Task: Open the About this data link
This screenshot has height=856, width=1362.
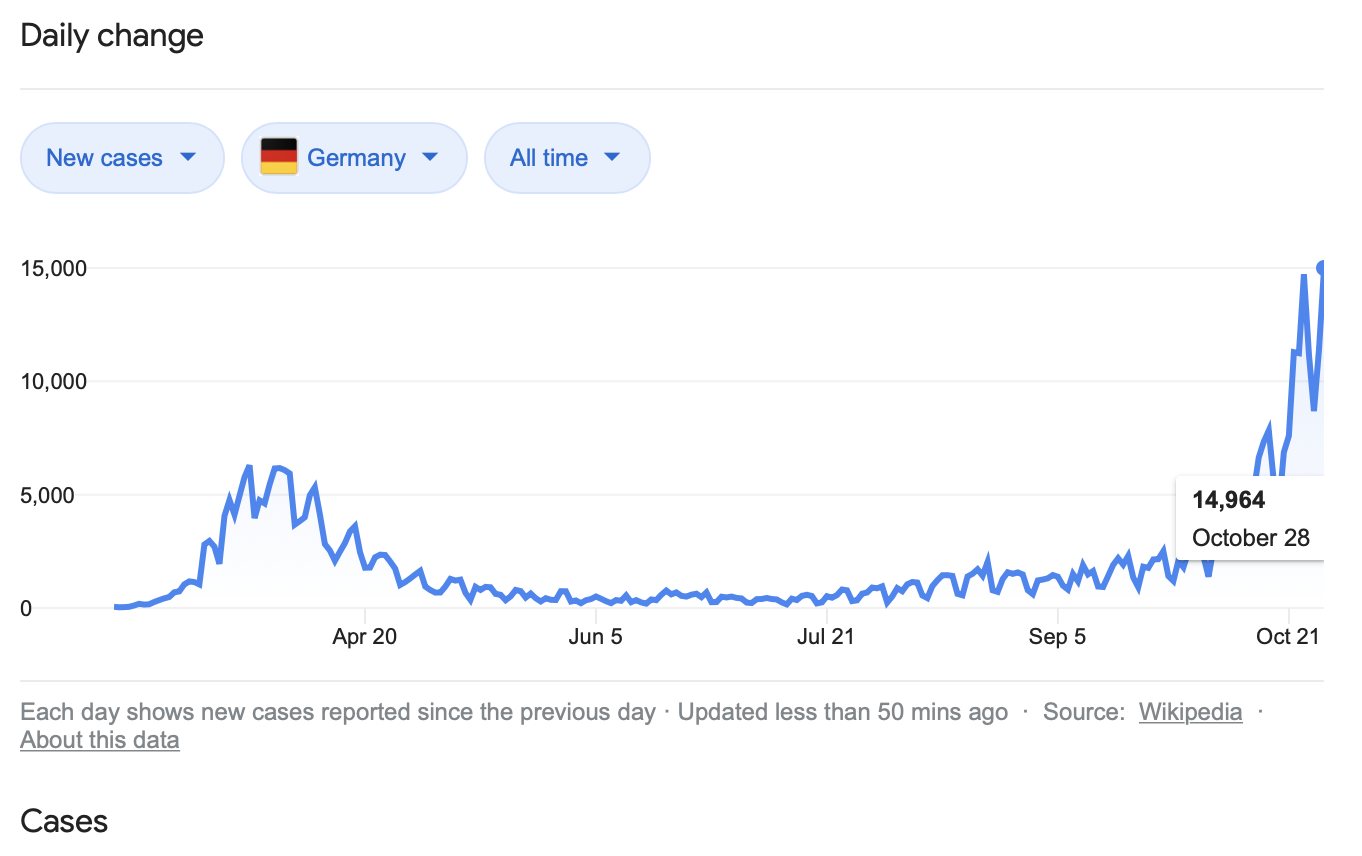Action: pyautogui.click(x=100, y=740)
